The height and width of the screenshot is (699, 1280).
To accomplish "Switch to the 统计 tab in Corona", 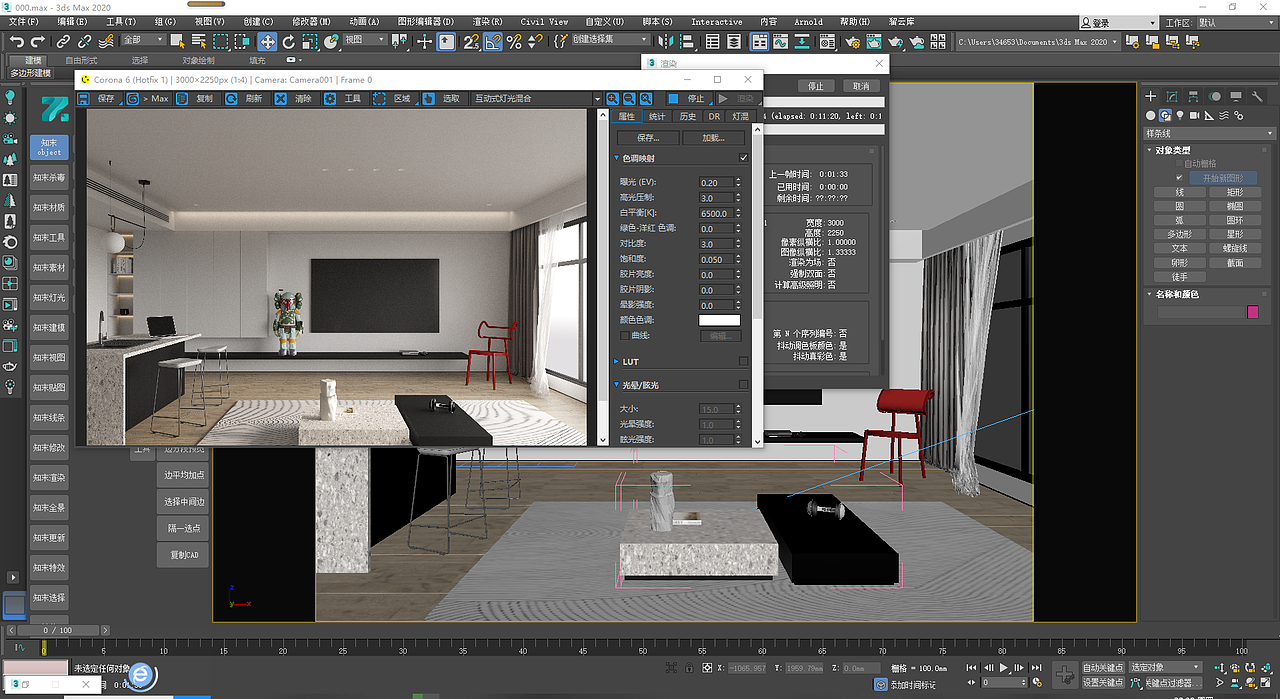I will pyautogui.click(x=657, y=116).
